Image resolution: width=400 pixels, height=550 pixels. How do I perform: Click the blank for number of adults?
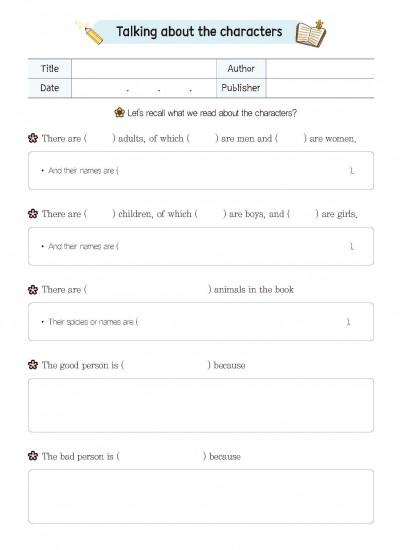(100, 139)
